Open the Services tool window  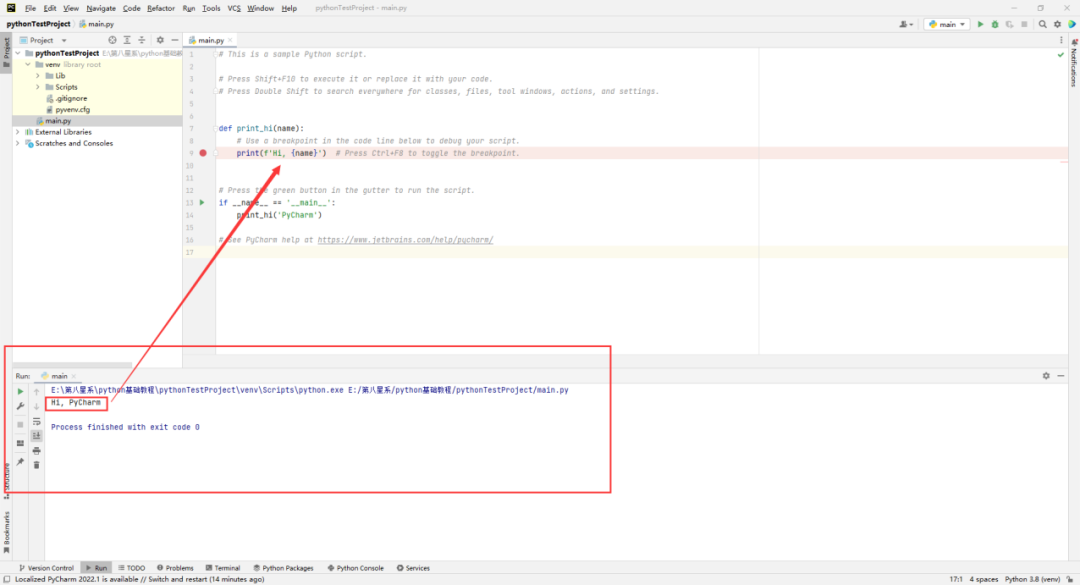(413, 568)
